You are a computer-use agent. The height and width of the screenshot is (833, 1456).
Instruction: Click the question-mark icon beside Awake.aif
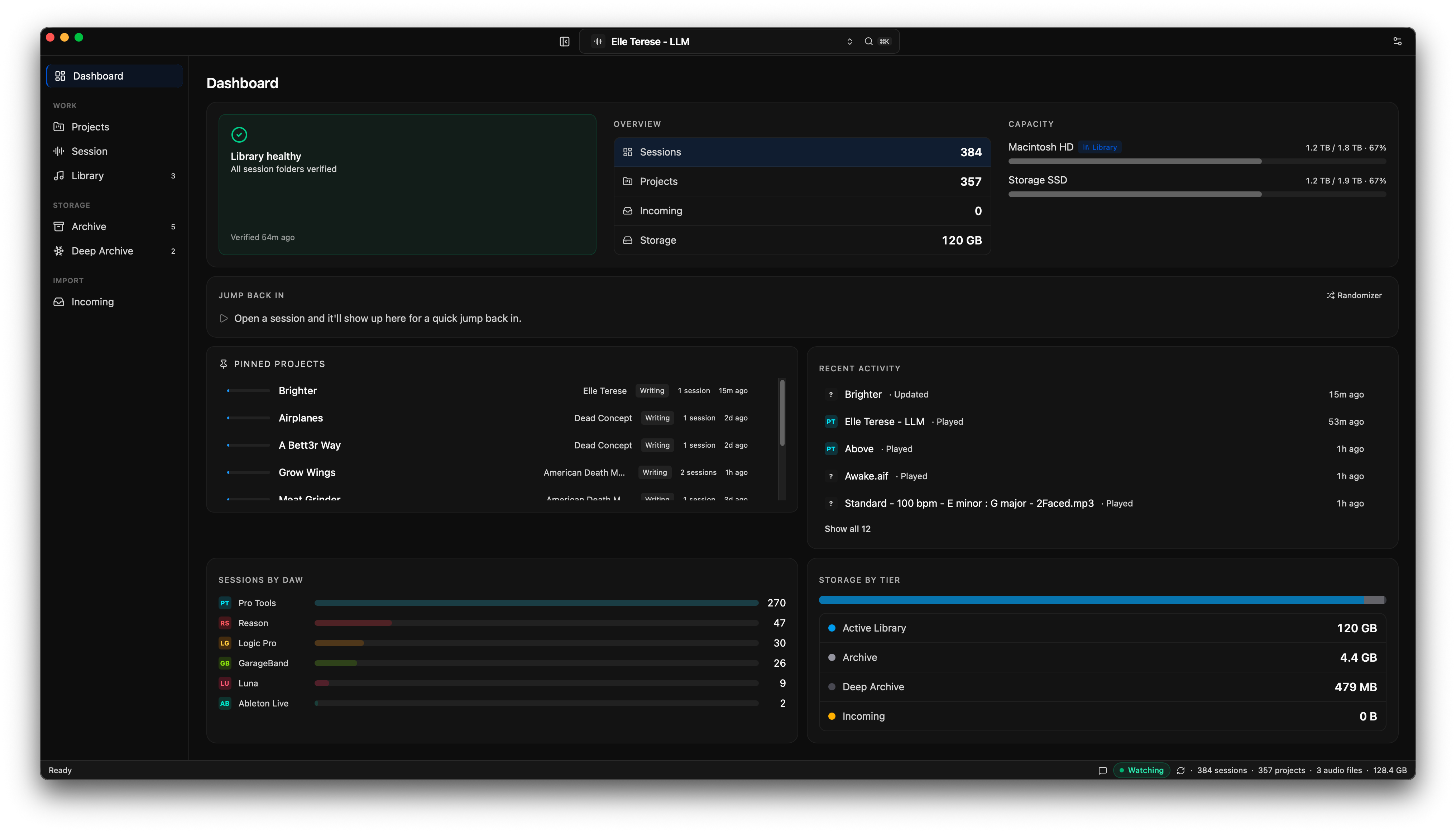click(x=830, y=476)
